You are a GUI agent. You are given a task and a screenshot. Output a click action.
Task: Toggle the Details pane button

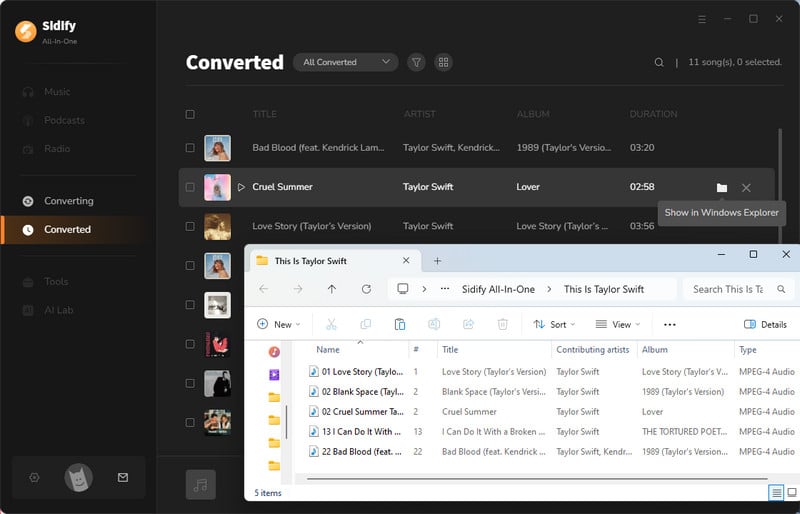pyautogui.click(x=765, y=325)
